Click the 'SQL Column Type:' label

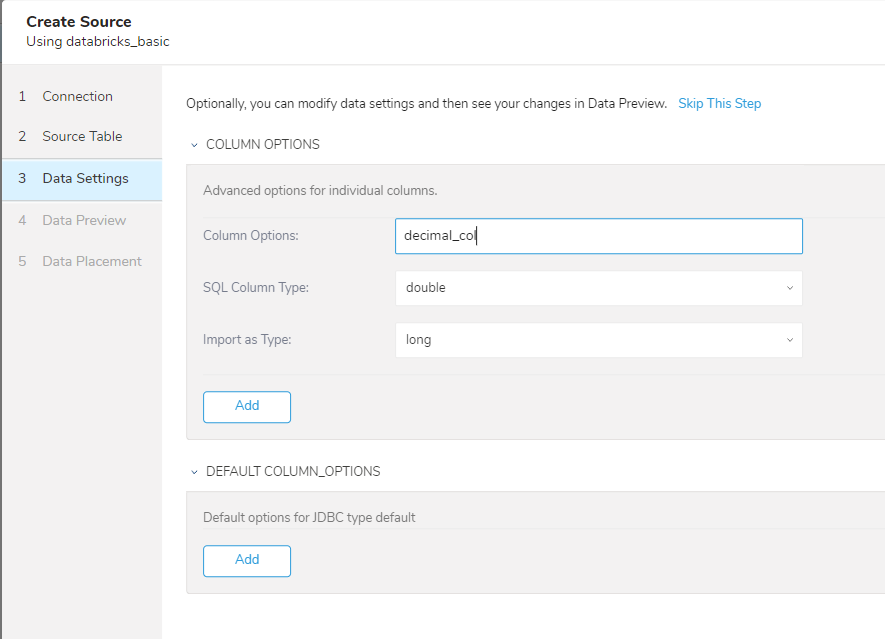click(255, 288)
